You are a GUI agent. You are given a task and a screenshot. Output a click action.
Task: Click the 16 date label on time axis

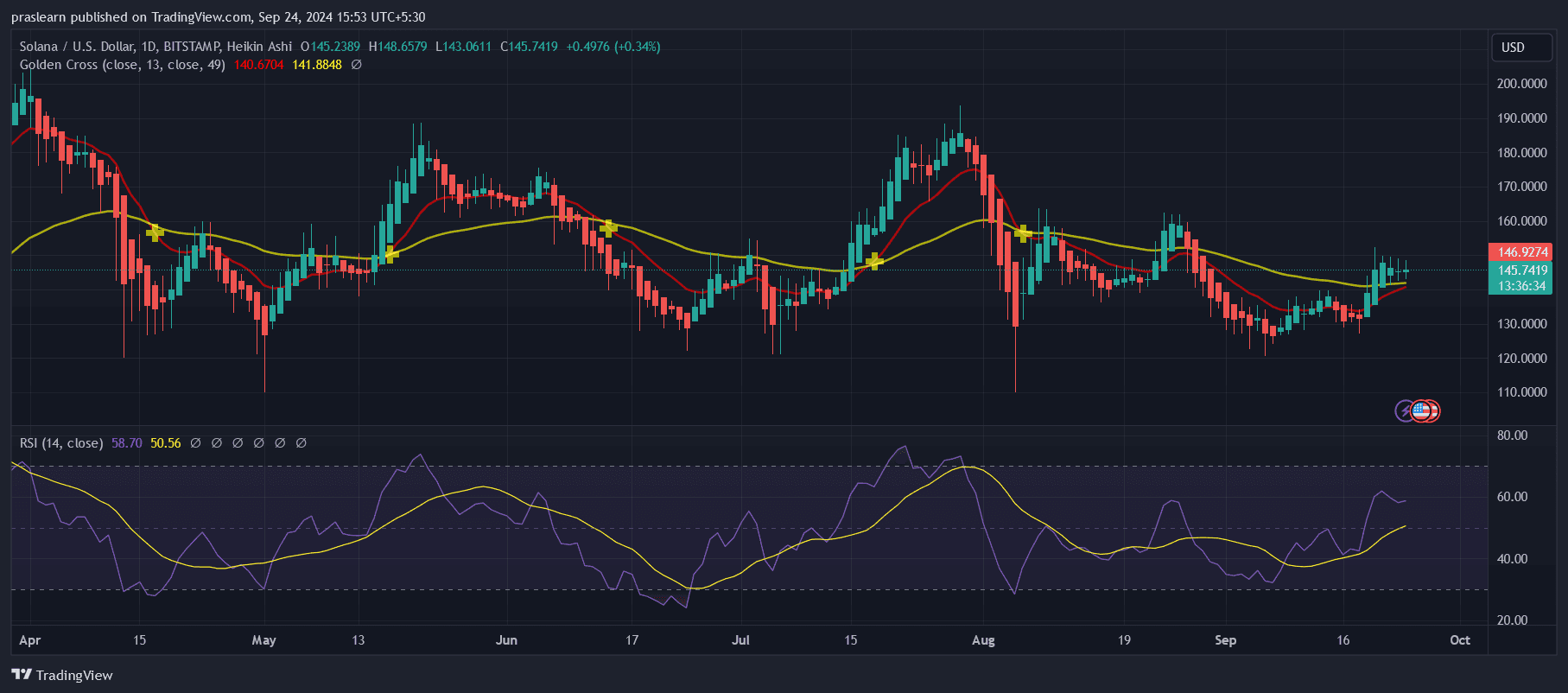pos(1343,640)
